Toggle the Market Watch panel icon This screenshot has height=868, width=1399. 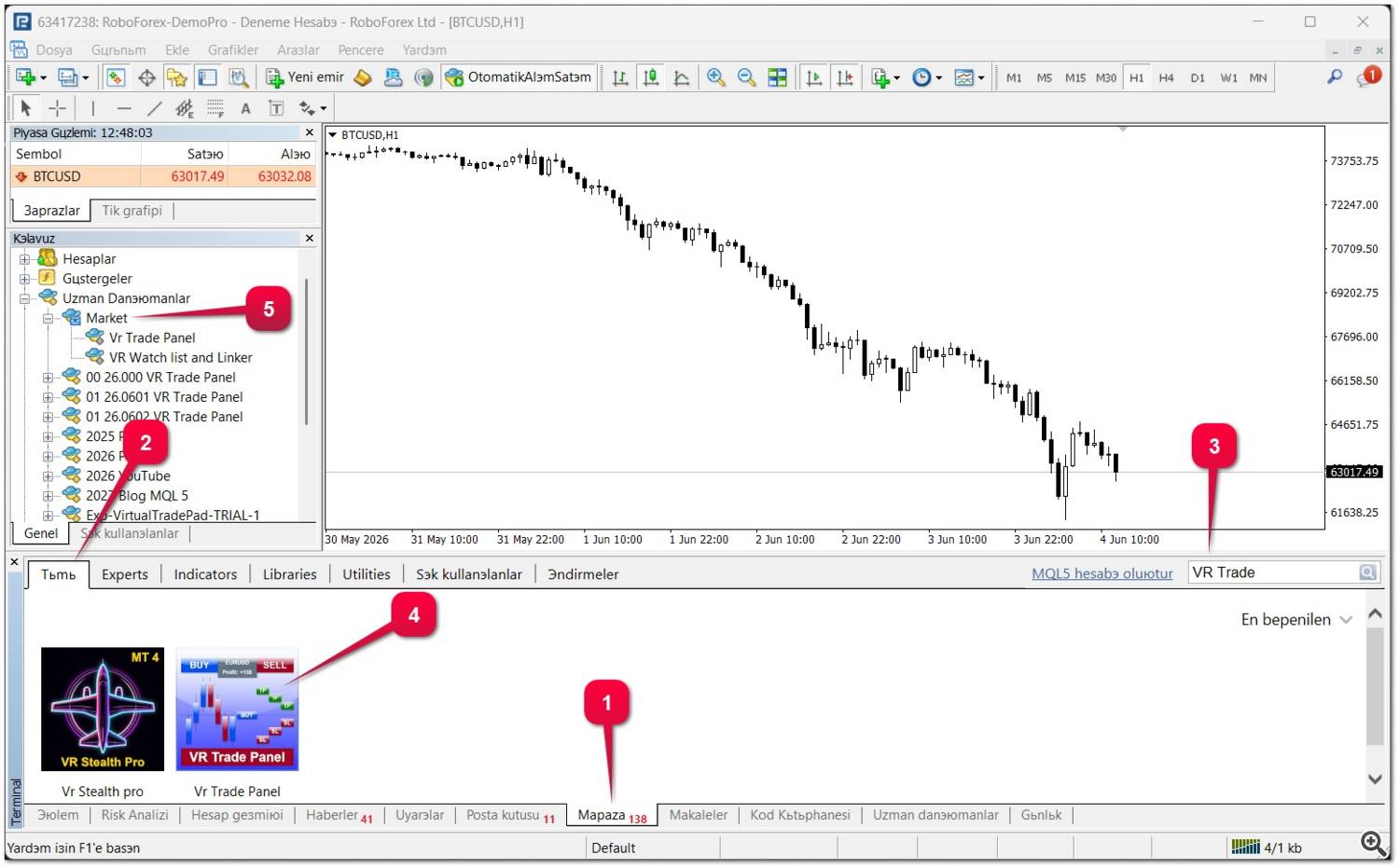click(x=116, y=77)
